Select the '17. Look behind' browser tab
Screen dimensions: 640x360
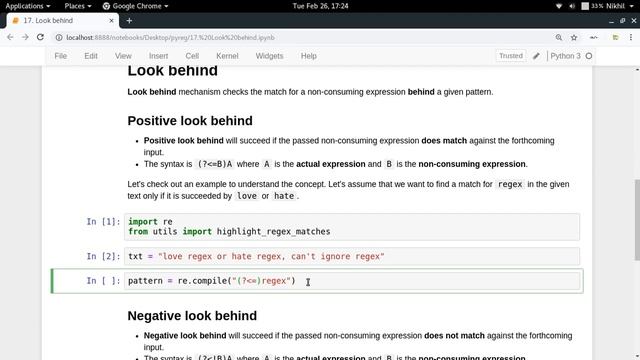(62, 20)
